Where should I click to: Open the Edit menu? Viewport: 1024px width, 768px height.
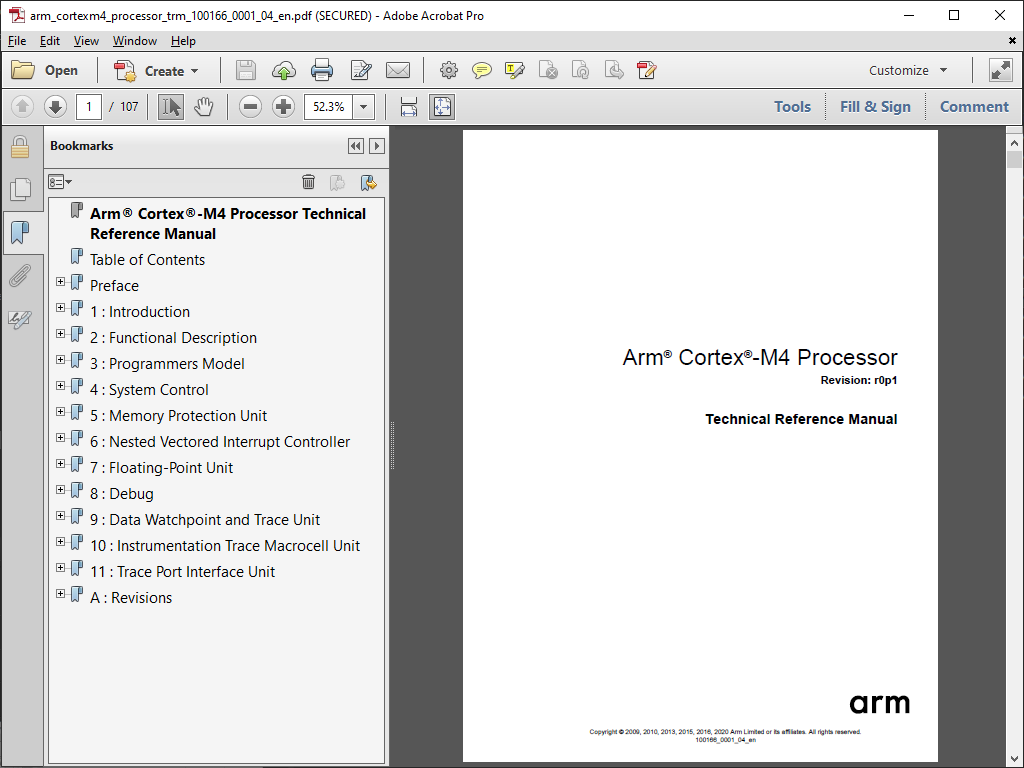tap(50, 40)
